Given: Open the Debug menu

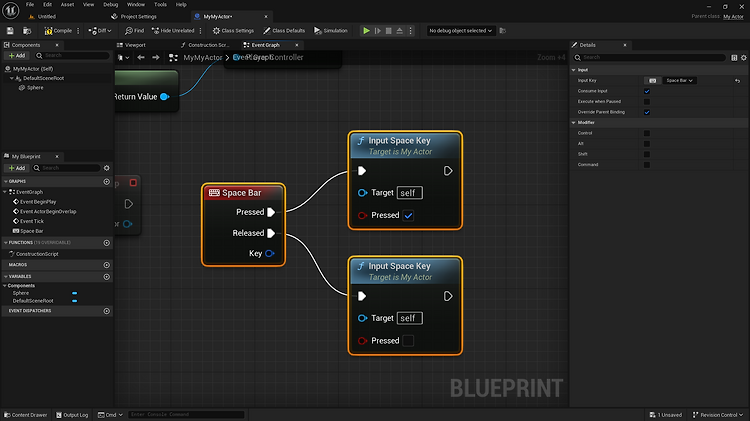Looking at the screenshot, I should click(x=110, y=4).
